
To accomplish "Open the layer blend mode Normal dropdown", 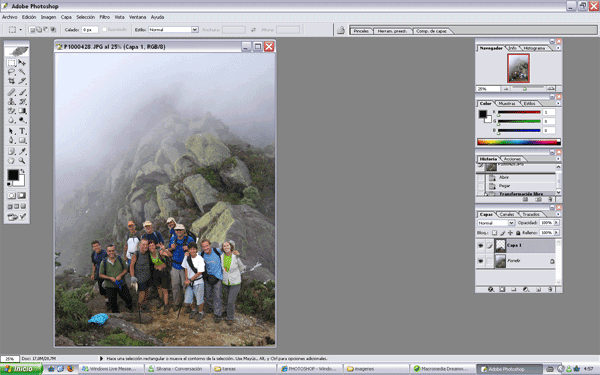I will click(x=496, y=223).
